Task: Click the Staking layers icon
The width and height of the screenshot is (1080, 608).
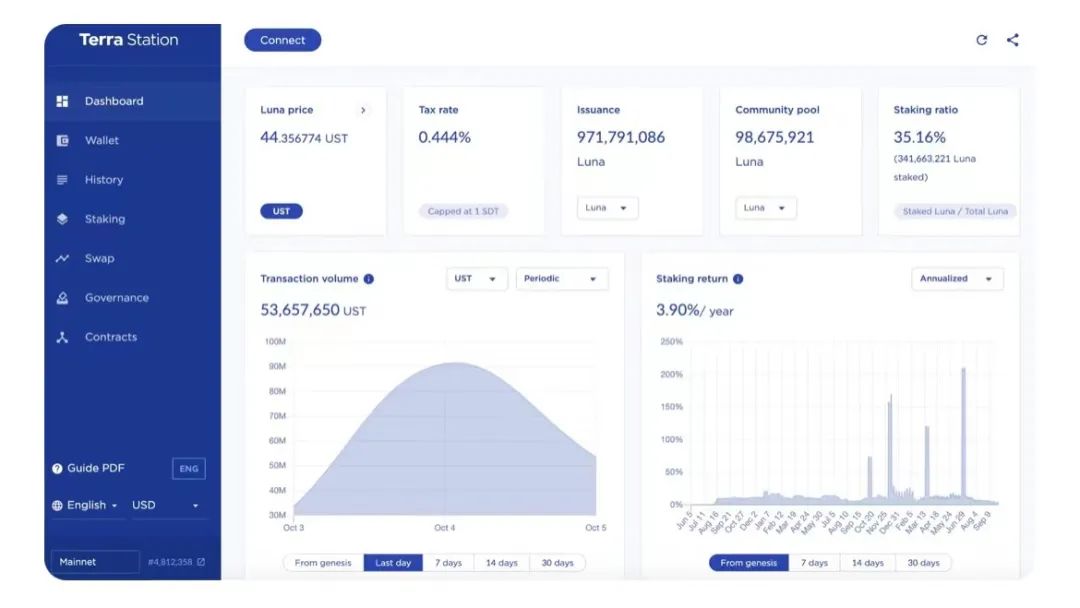Action: pos(62,219)
